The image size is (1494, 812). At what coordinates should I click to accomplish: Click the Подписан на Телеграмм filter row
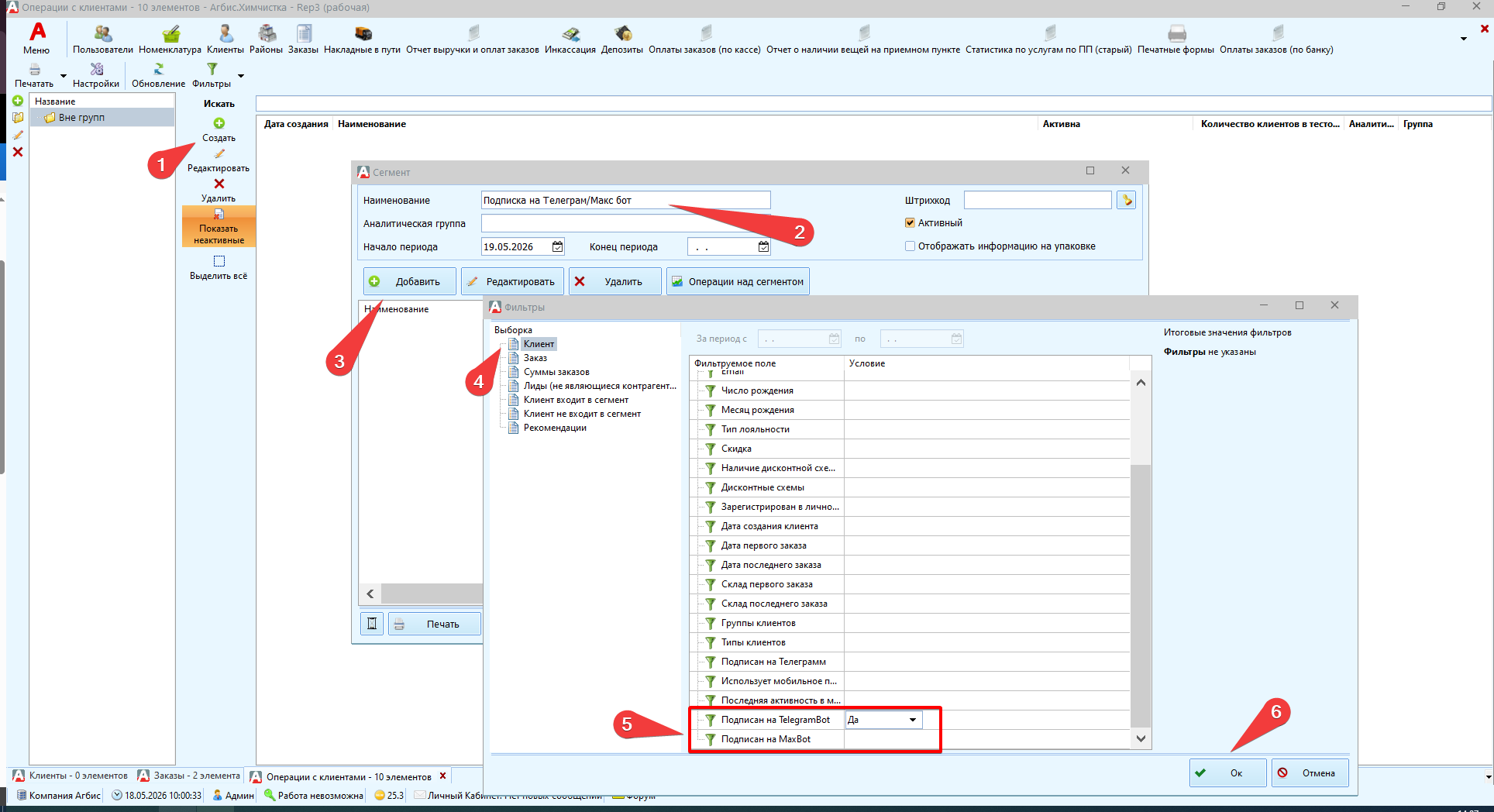[x=911, y=662]
